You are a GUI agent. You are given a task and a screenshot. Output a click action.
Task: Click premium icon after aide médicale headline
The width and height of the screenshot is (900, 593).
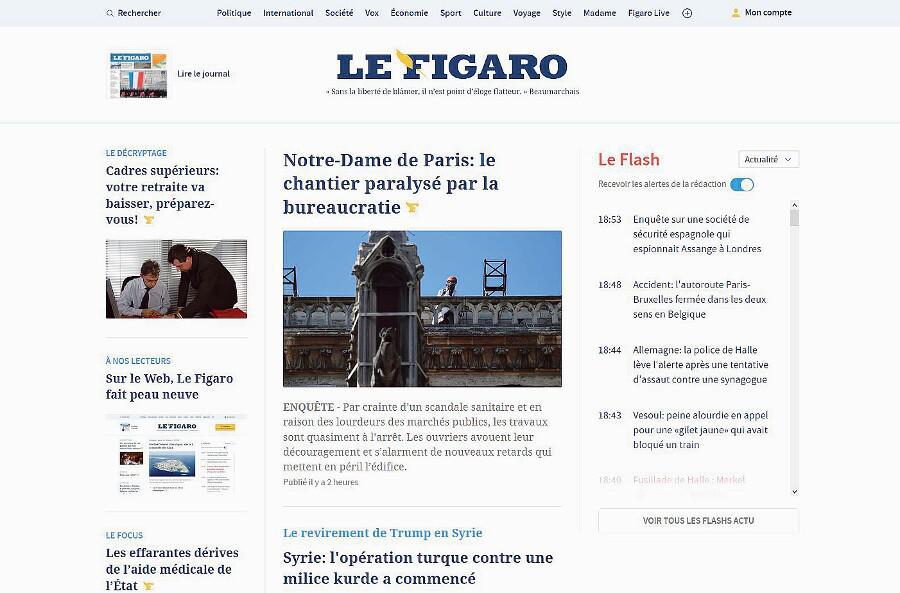[149, 586]
